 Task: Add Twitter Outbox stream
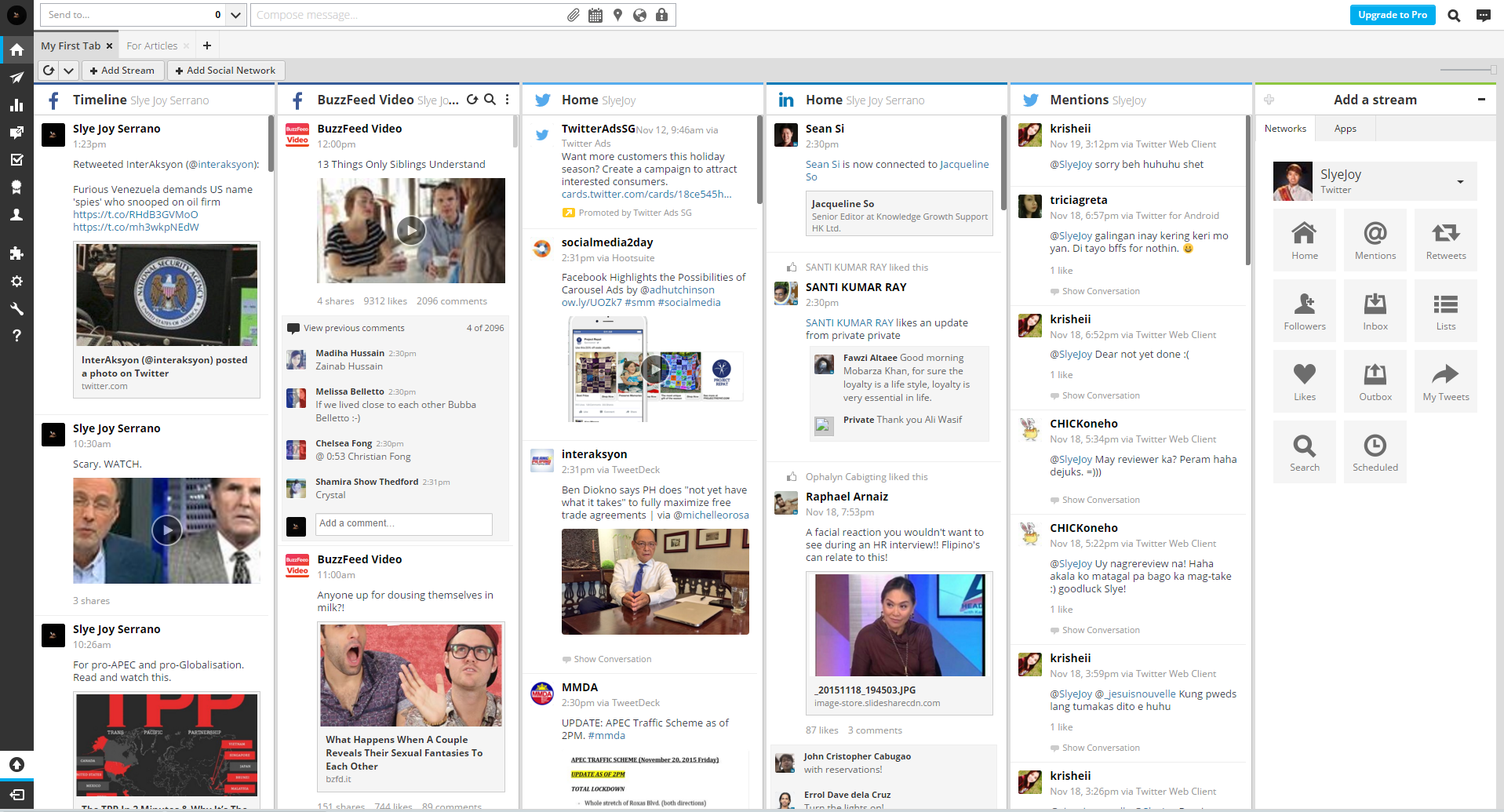1375,381
